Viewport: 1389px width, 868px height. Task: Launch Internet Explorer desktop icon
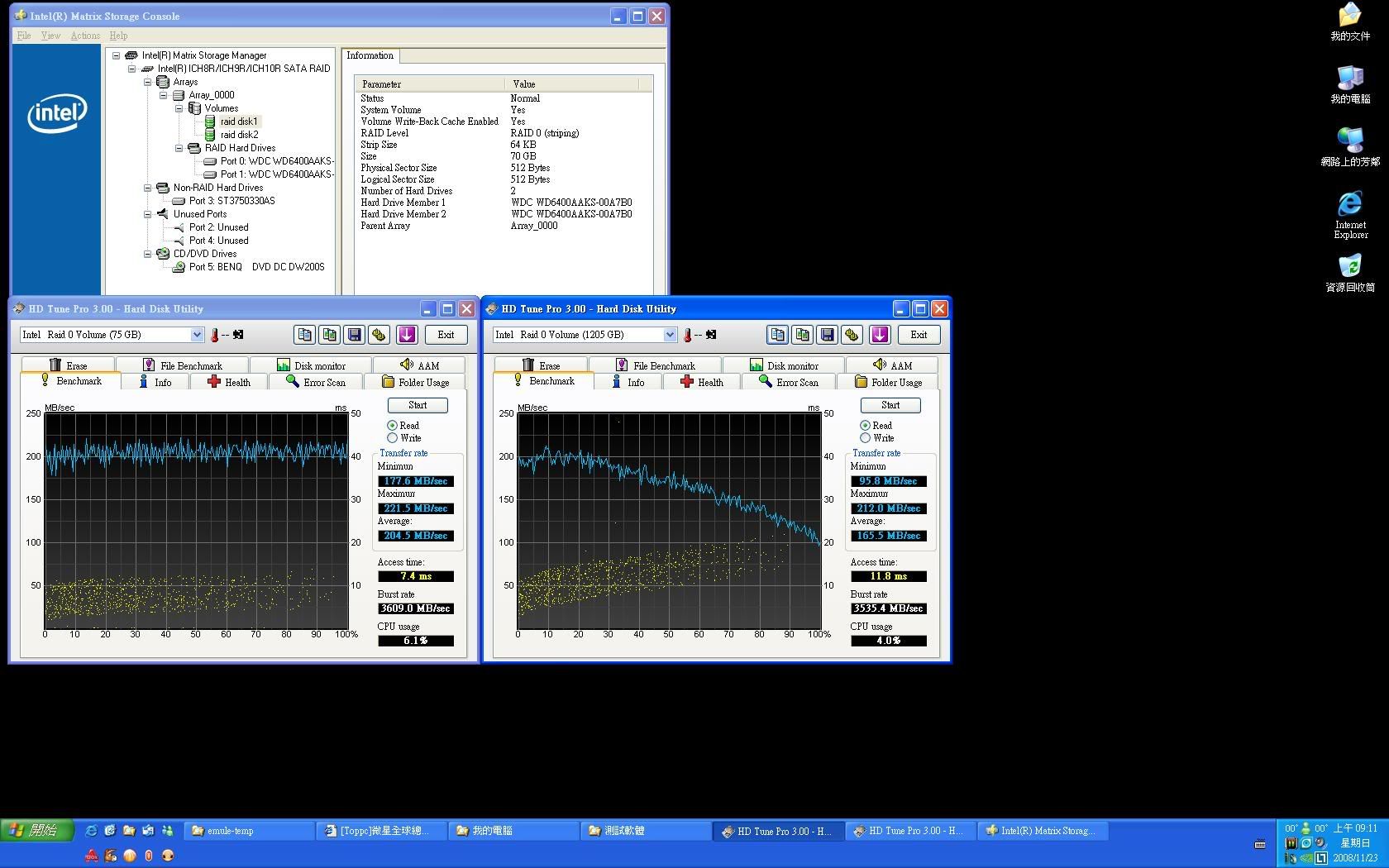1350,214
